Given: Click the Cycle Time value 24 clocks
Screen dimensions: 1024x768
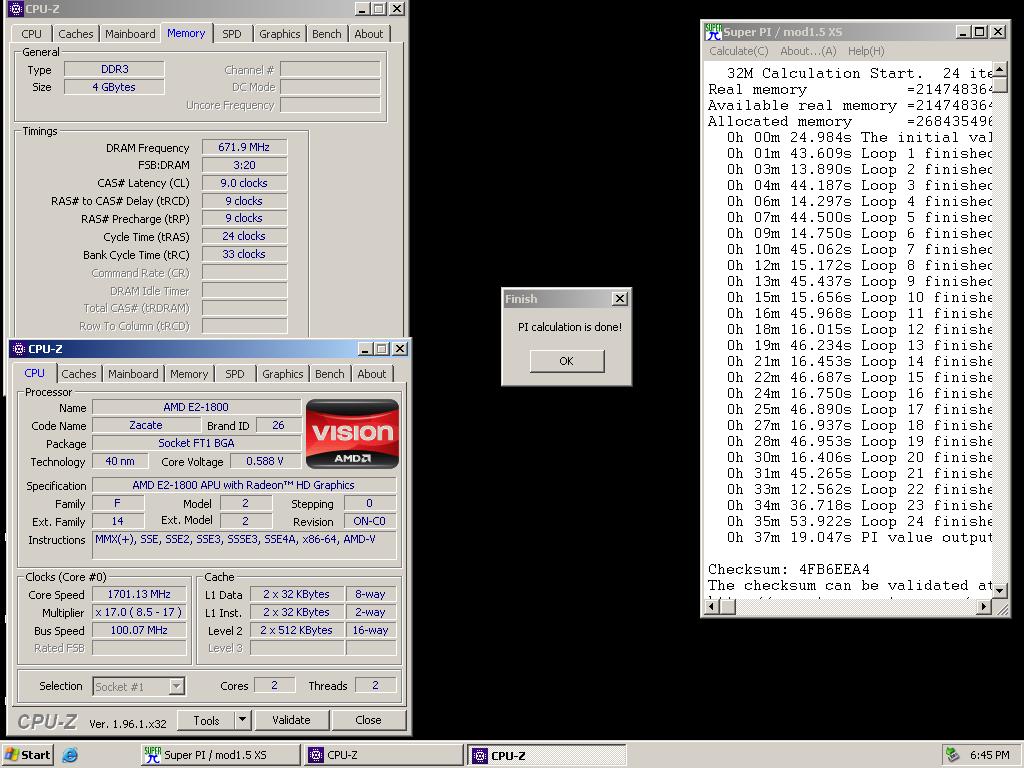Looking at the screenshot, I should coord(244,236).
